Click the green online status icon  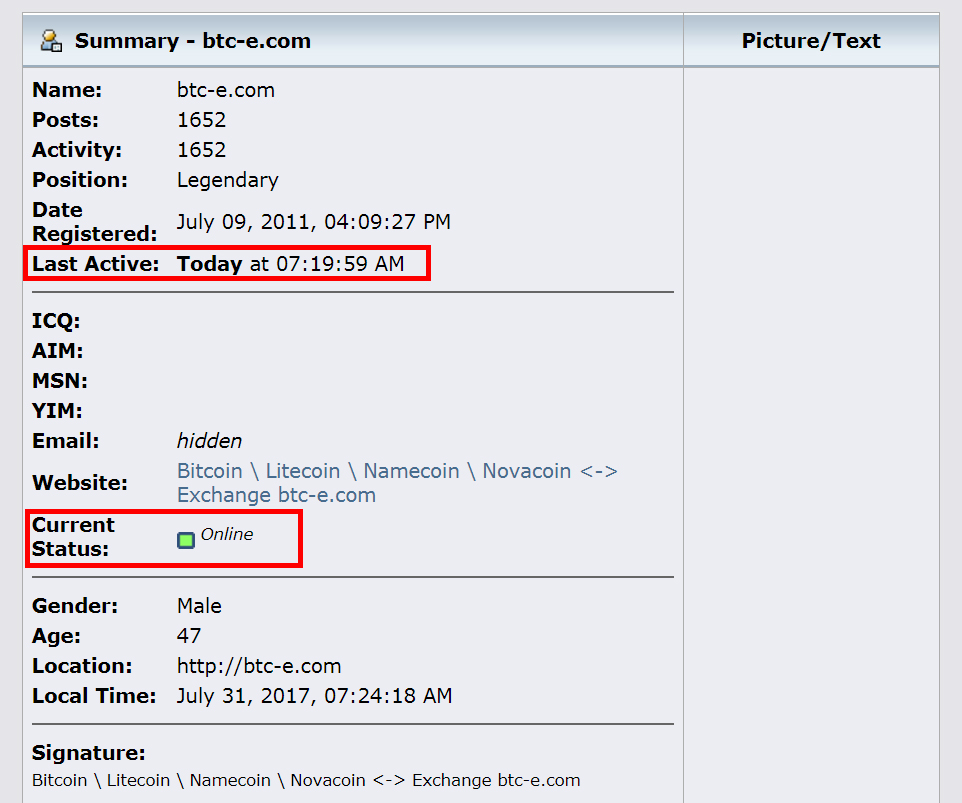[186, 540]
